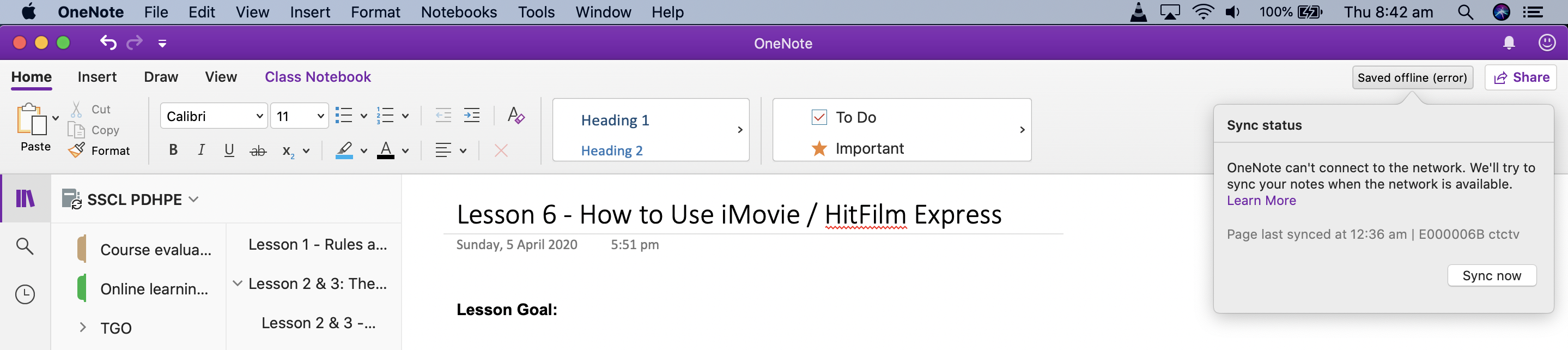Open numbered list style arrow
1568x350 pixels.
(405, 116)
